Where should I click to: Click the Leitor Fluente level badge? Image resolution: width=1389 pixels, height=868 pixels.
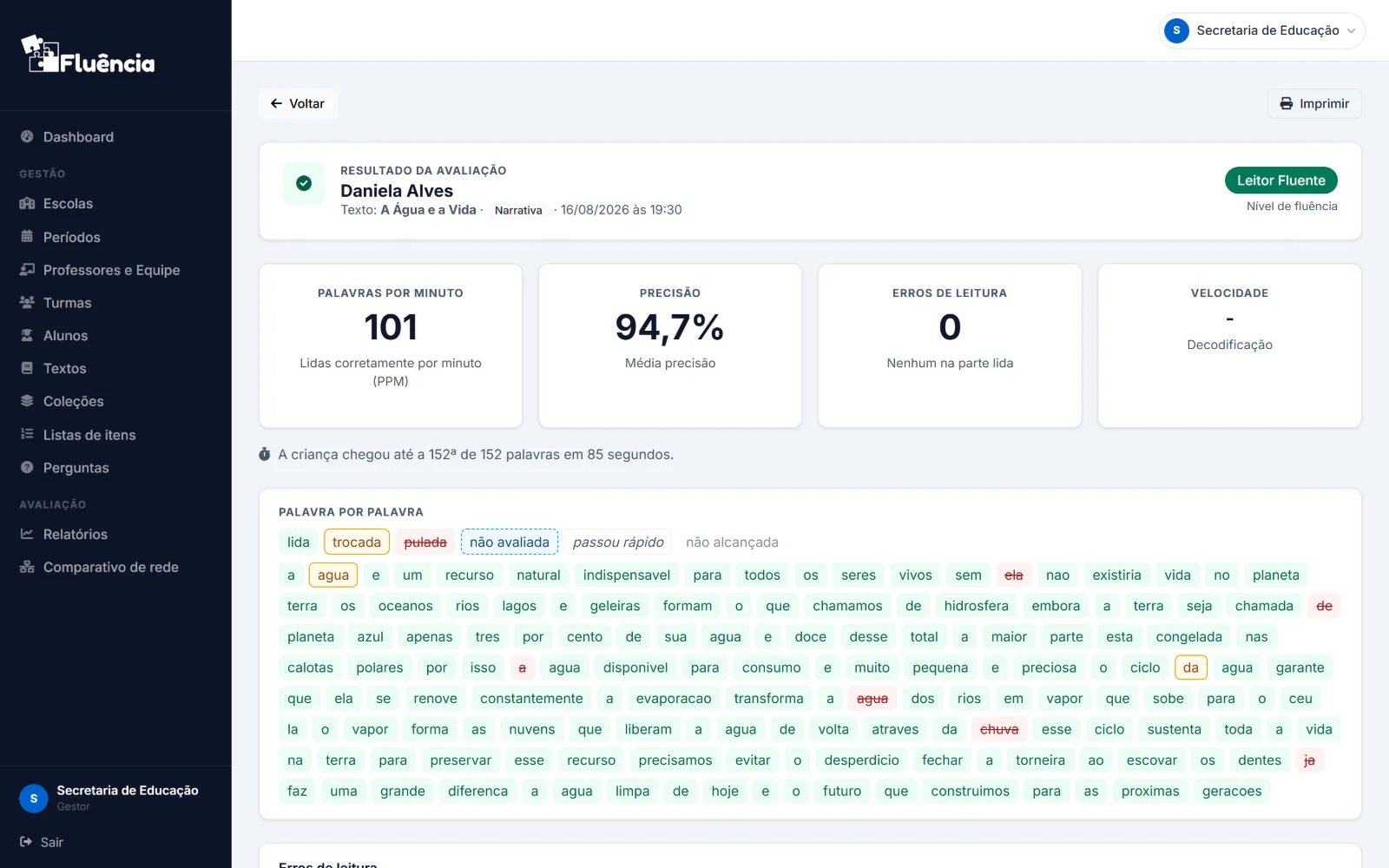point(1280,181)
